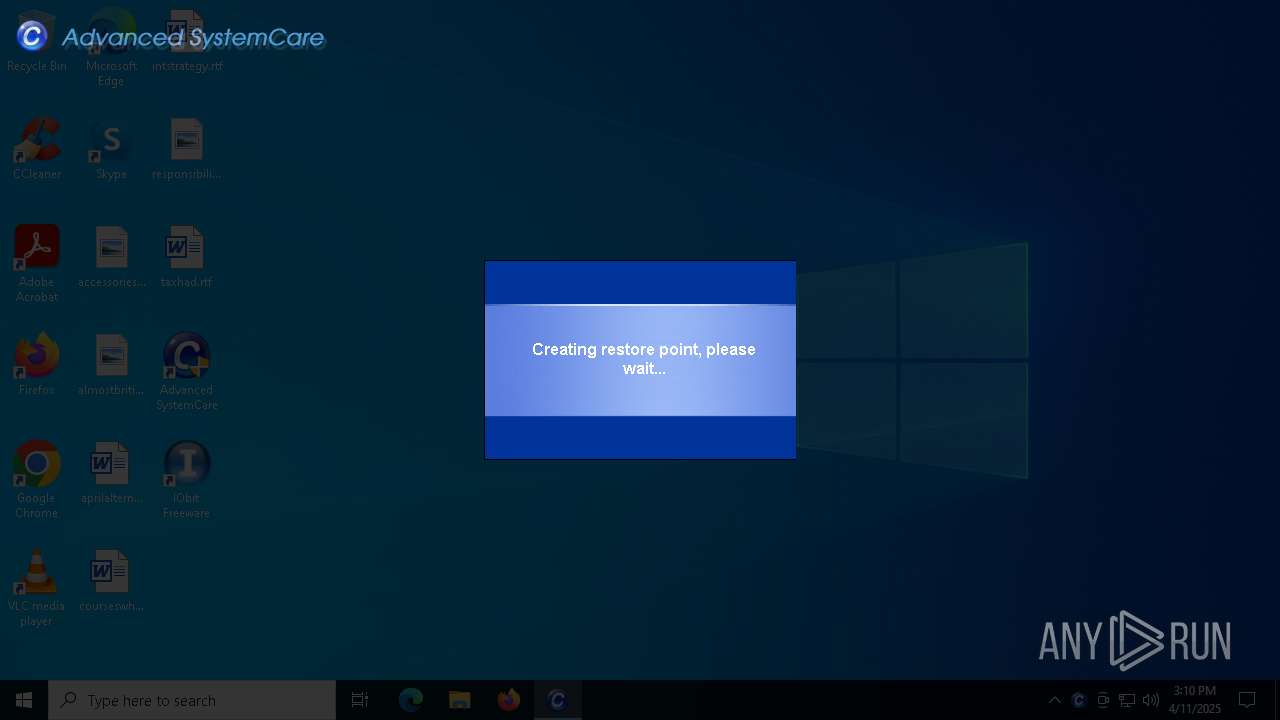This screenshot has width=1280, height=720.
Task: Open the clock showing 3:10 PM
Action: 1195,700
